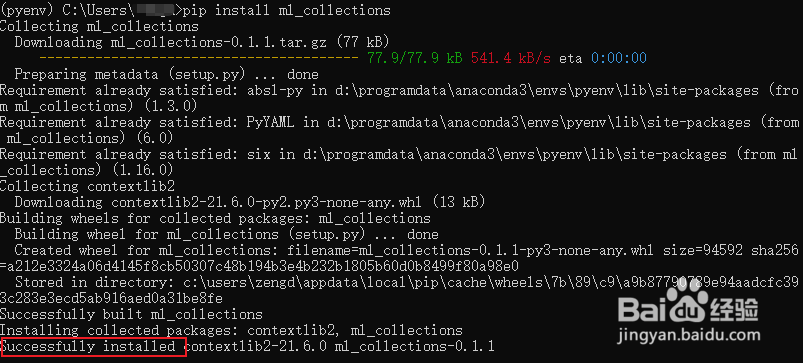Click the 'Preparing metadata (setup.py) ... done' line
This screenshot has height=363, width=804.
click(x=166, y=74)
